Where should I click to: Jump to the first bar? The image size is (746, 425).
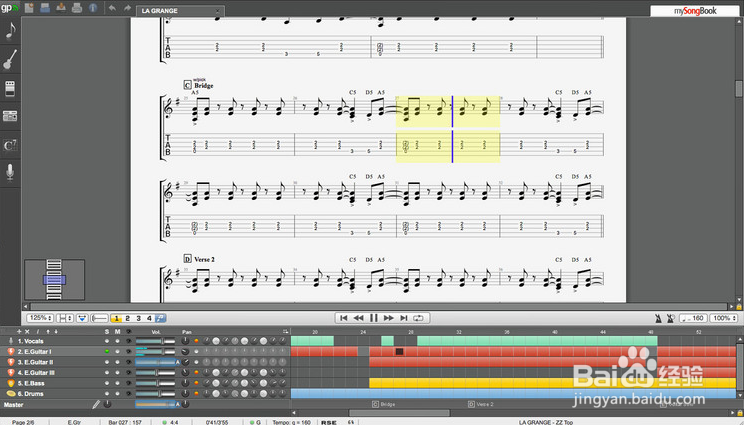tap(344, 318)
